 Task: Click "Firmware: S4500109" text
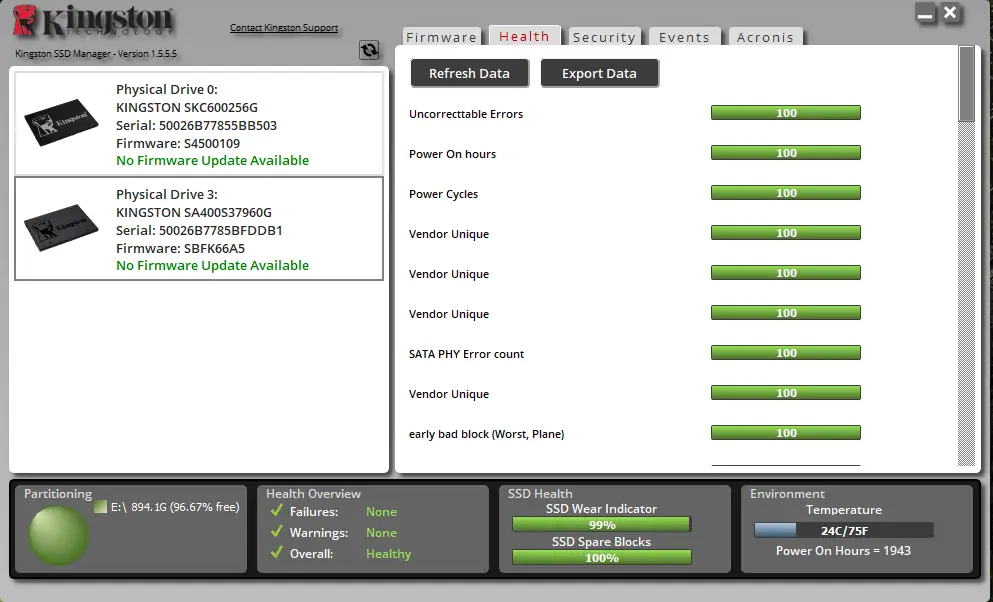pyautogui.click(x=178, y=143)
